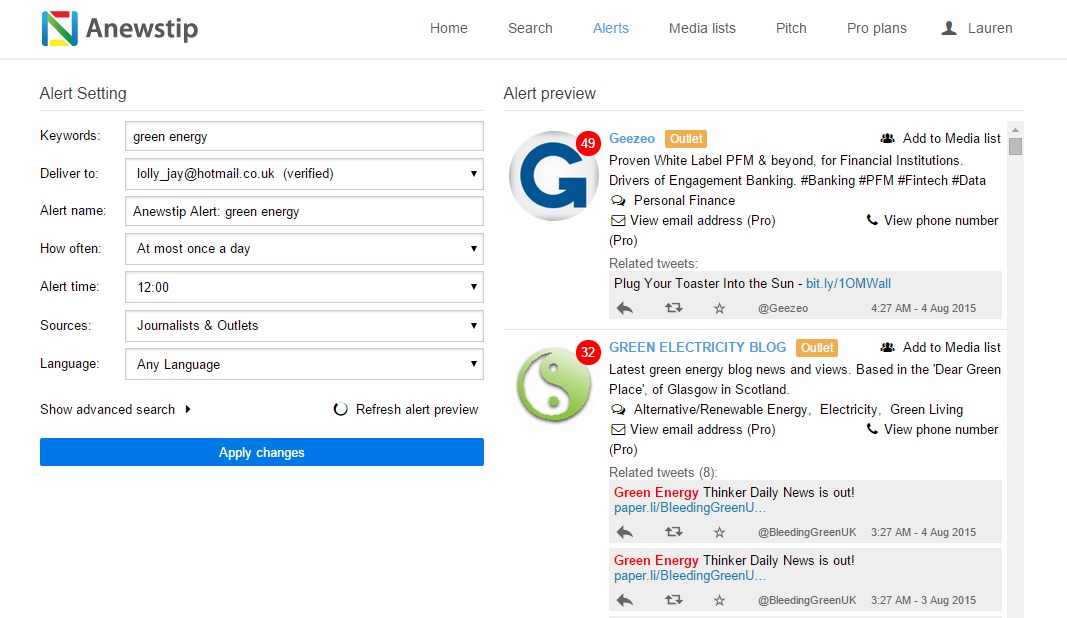This screenshot has width=1067, height=618.
Task: Click the Anewstip logo
Action: (120, 29)
